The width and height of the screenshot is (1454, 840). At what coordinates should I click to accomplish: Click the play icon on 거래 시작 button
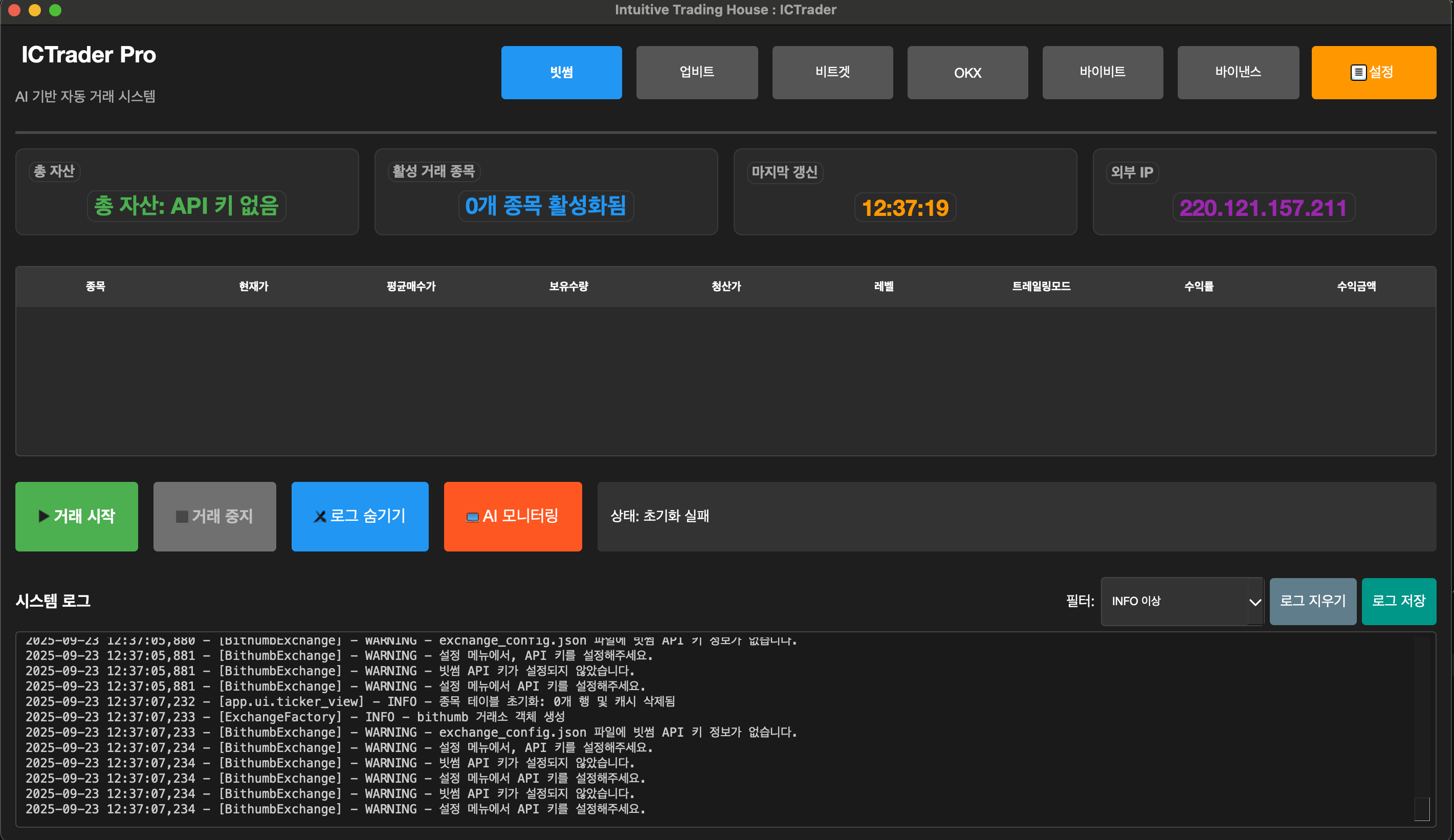click(45, 516)
